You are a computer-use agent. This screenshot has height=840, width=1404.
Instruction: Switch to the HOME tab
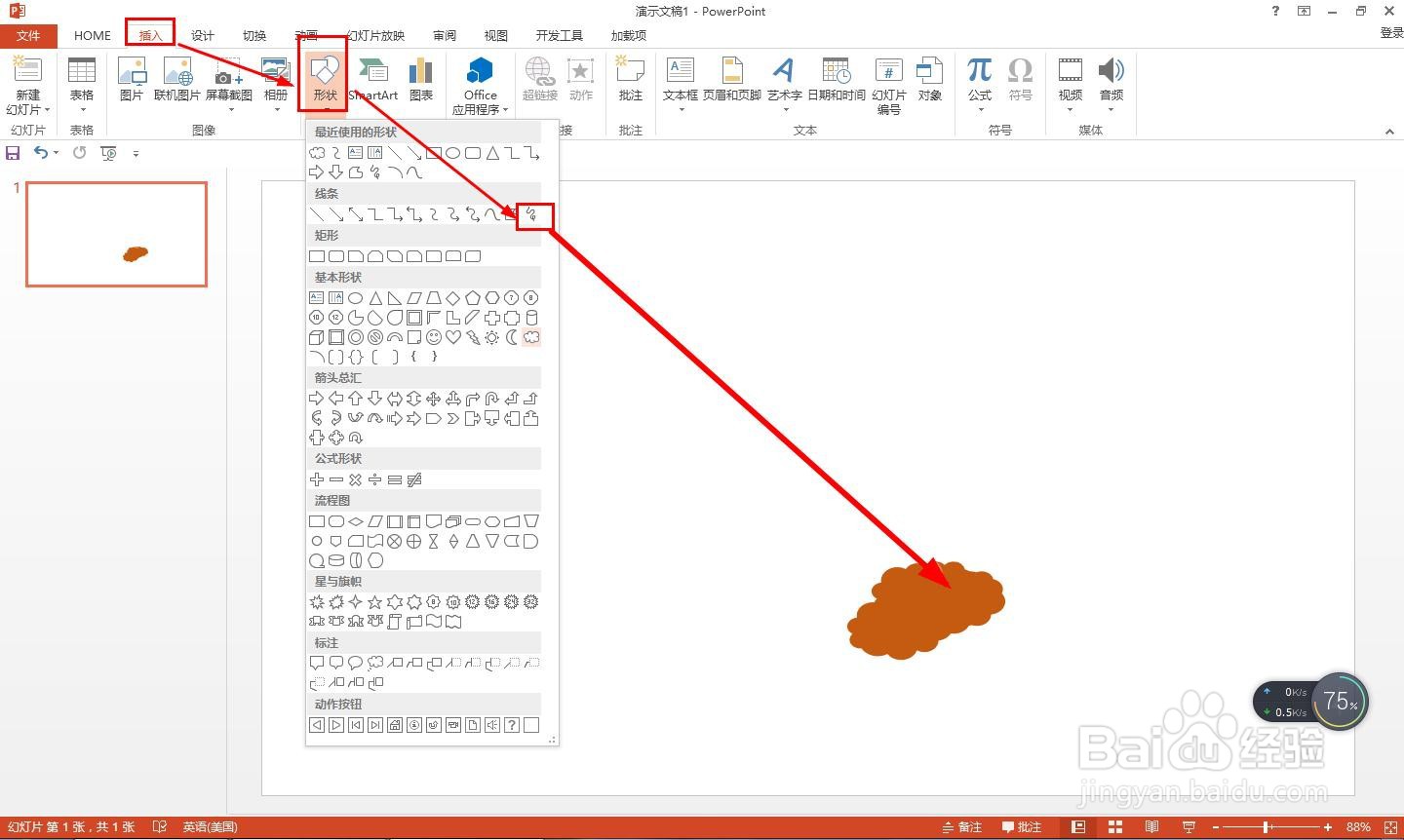(x=93, y=35)
